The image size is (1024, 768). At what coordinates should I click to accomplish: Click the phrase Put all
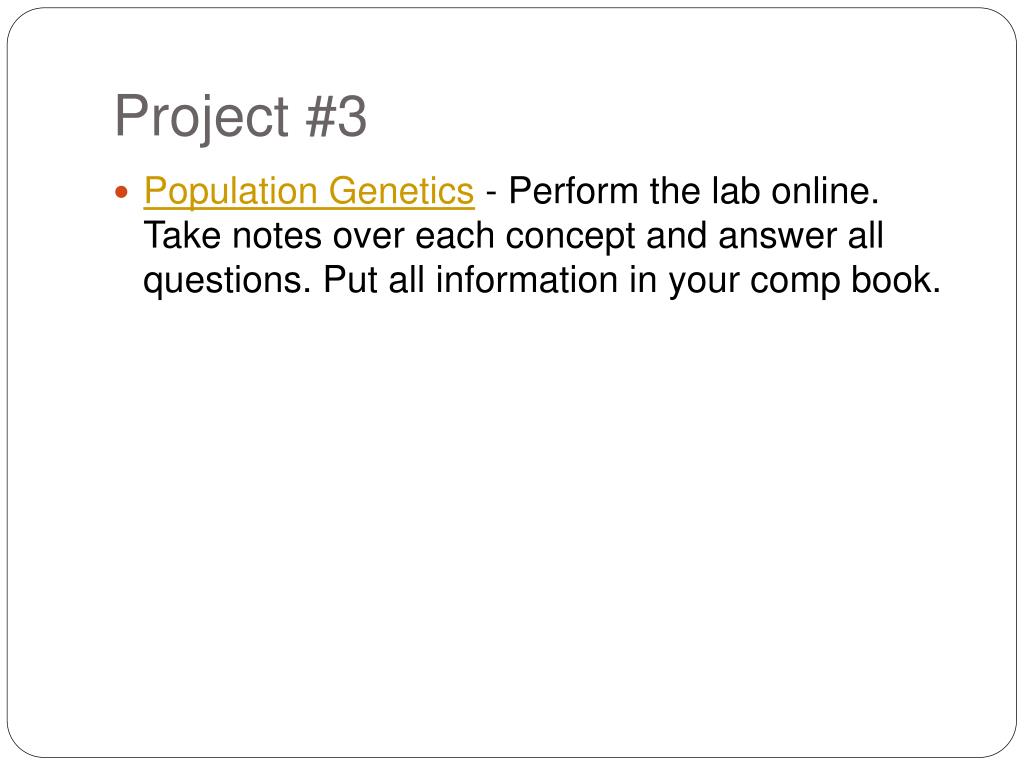374,280
